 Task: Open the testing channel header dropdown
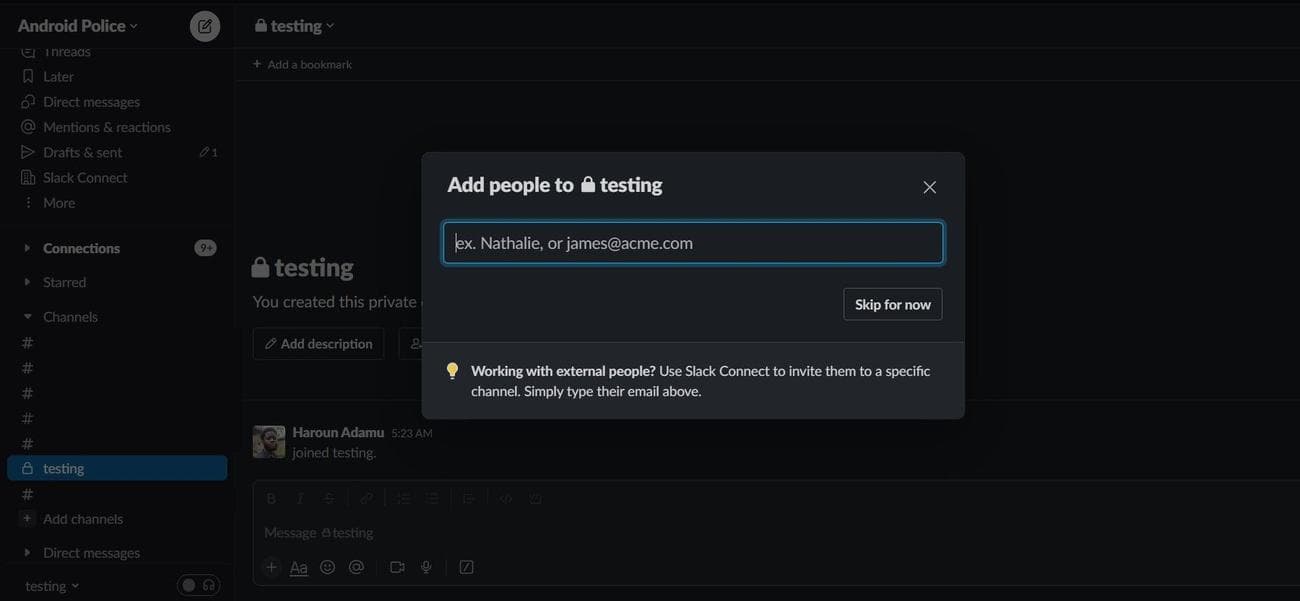293,25
